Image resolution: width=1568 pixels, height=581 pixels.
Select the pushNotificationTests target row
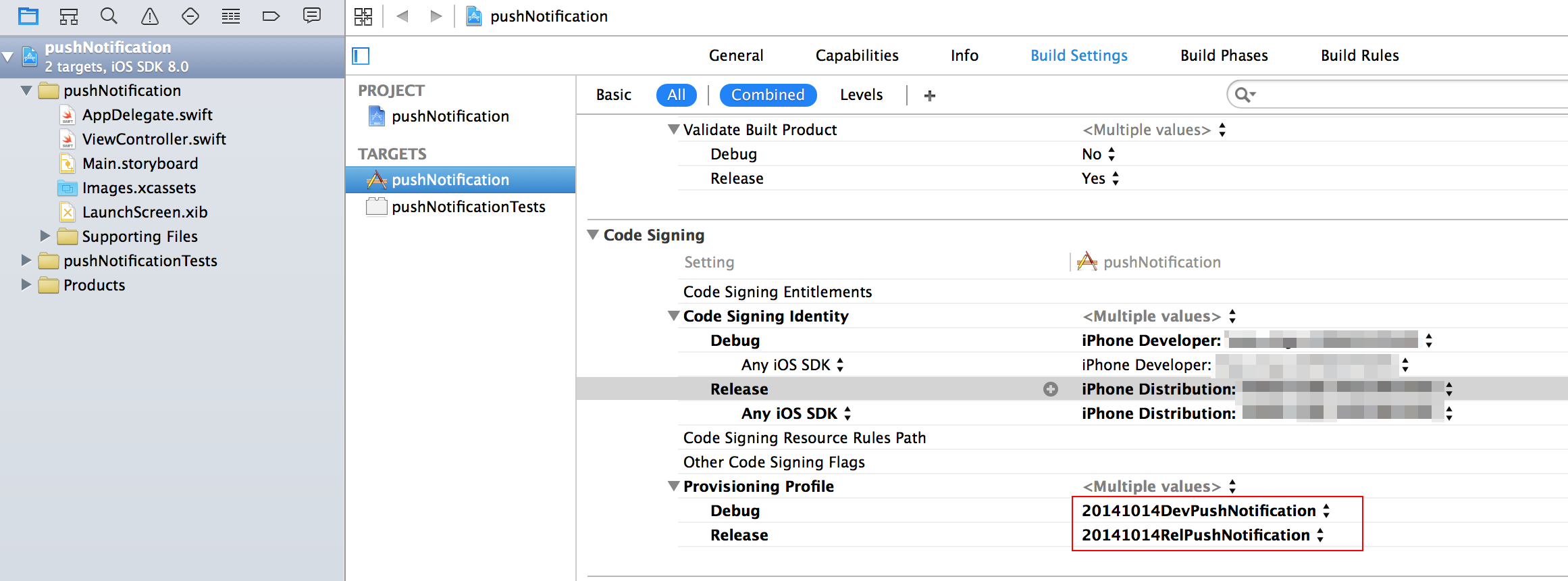point(461,207)
